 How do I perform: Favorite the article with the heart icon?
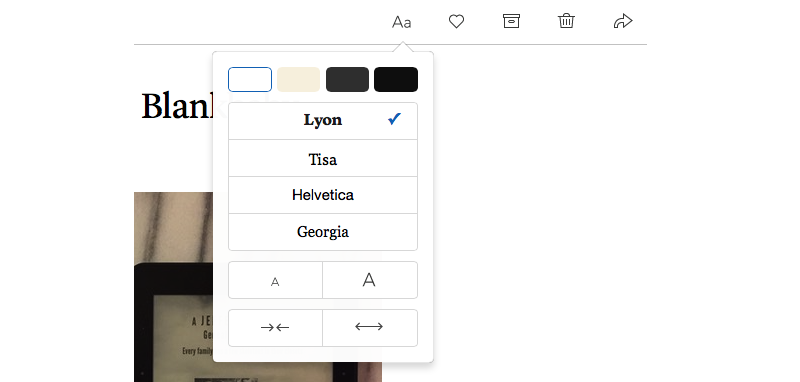point(456,21)
